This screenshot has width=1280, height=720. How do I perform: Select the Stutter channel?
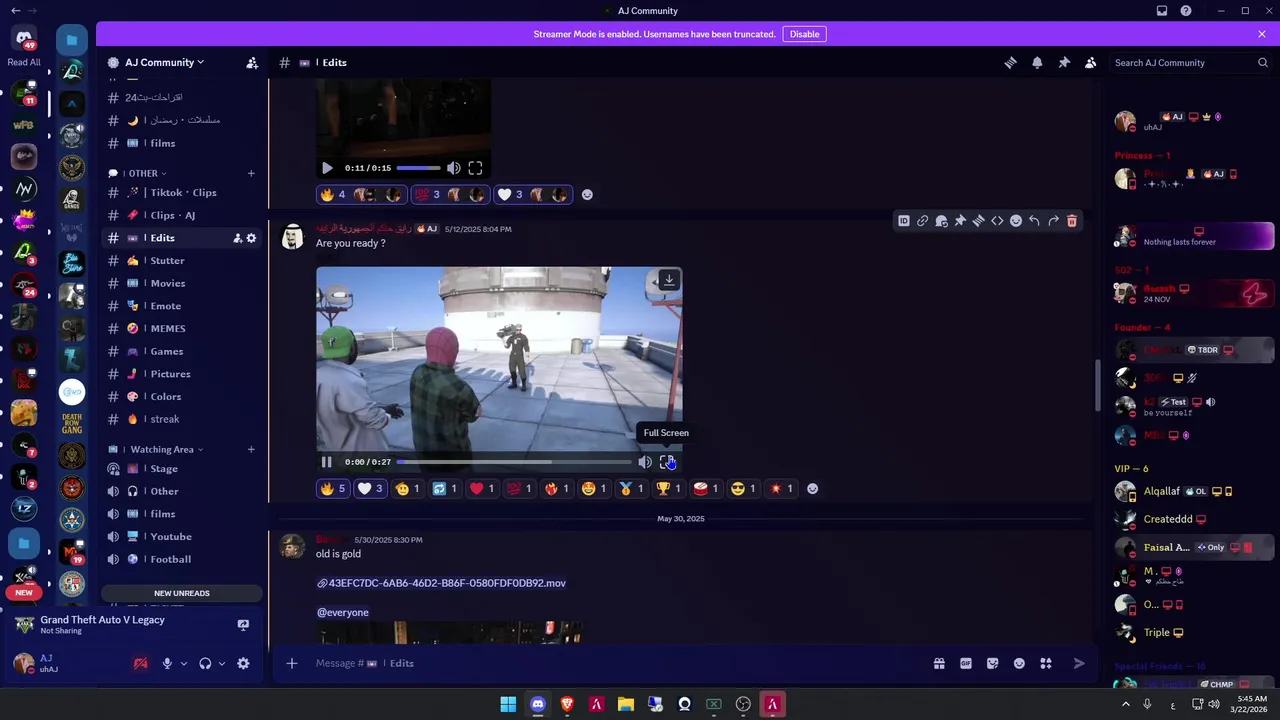click(x=183, y=261)
